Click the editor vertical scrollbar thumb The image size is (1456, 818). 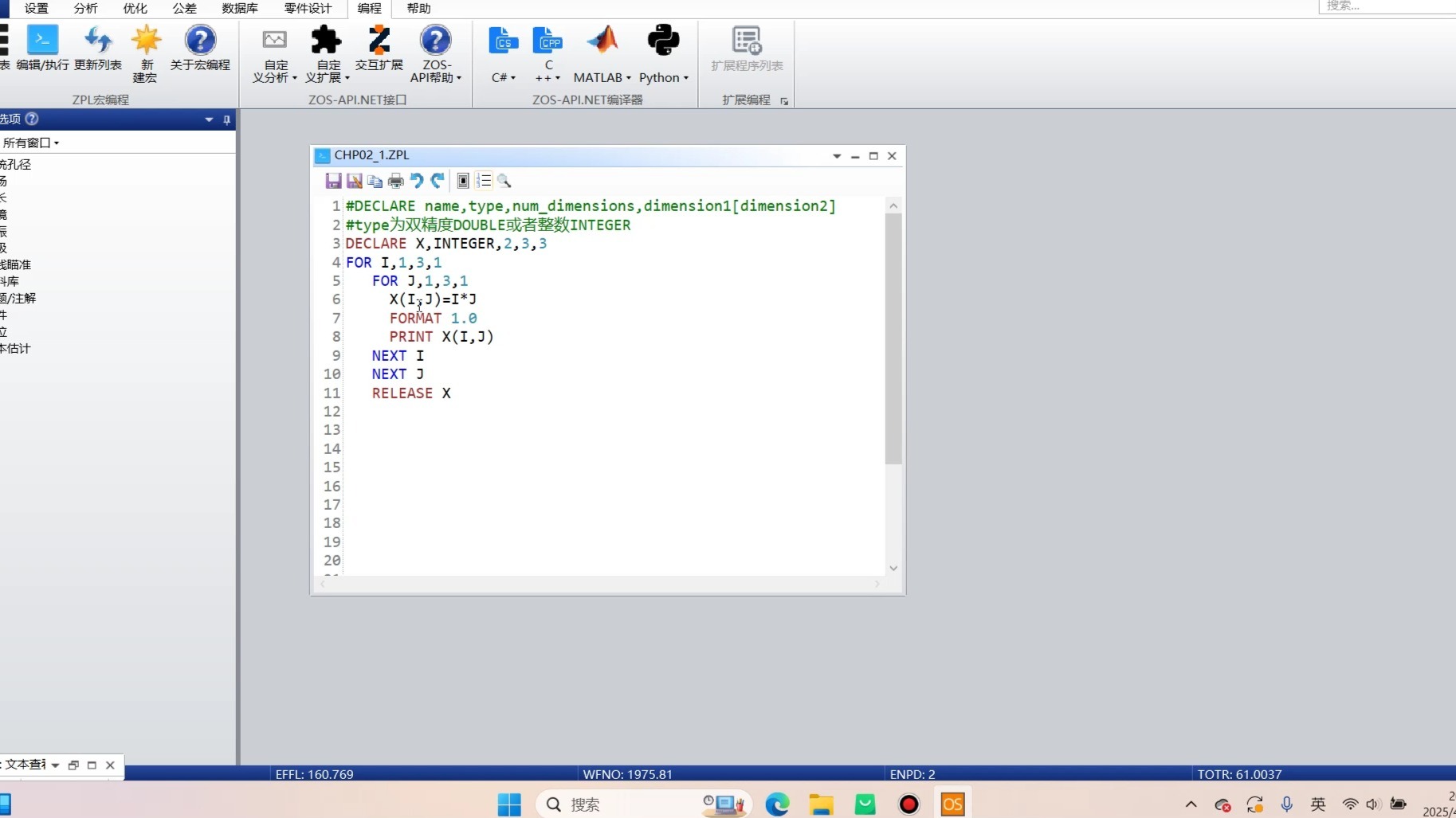tap(893, 339)
